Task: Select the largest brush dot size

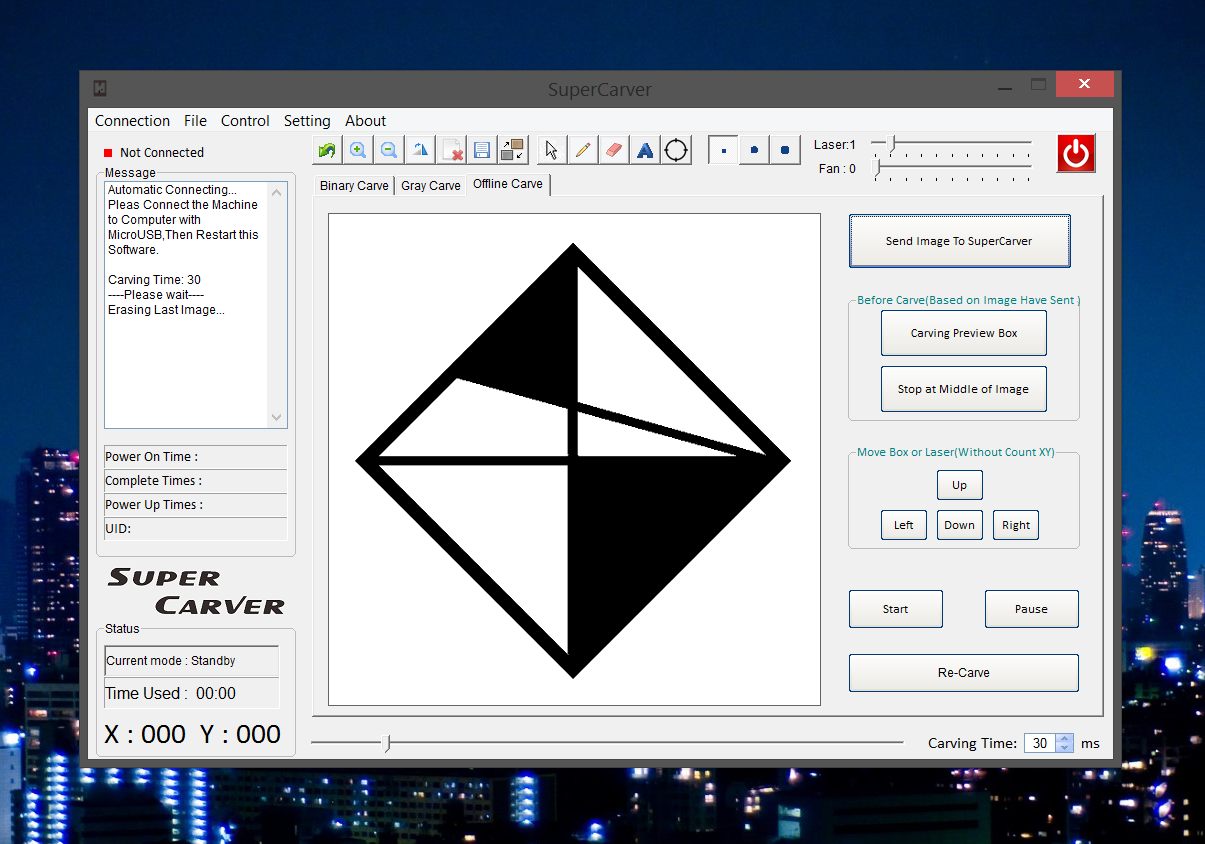Action: click(x=785, y=150)
